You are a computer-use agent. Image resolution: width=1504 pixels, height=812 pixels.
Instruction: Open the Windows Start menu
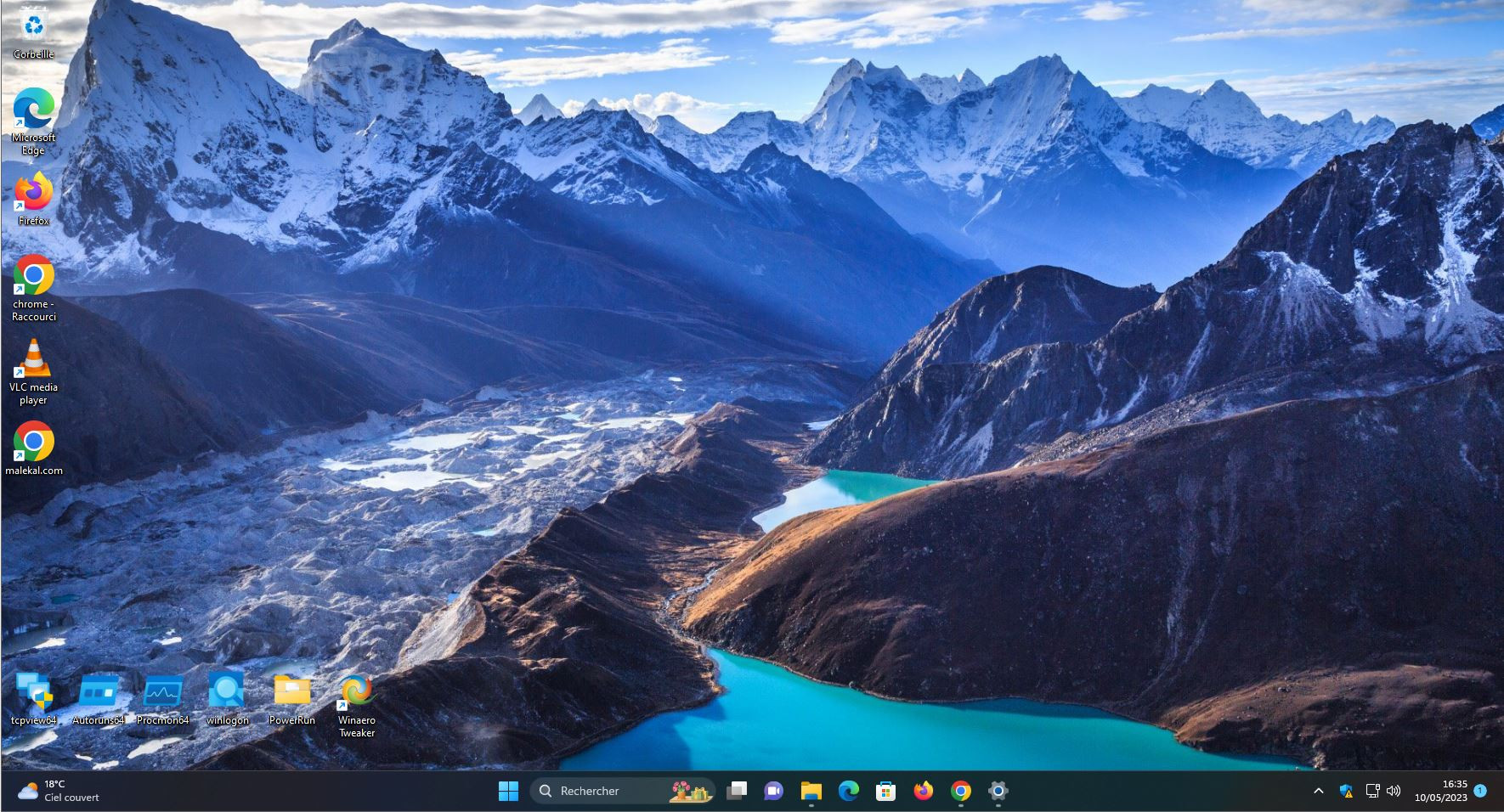click(508, 791)
